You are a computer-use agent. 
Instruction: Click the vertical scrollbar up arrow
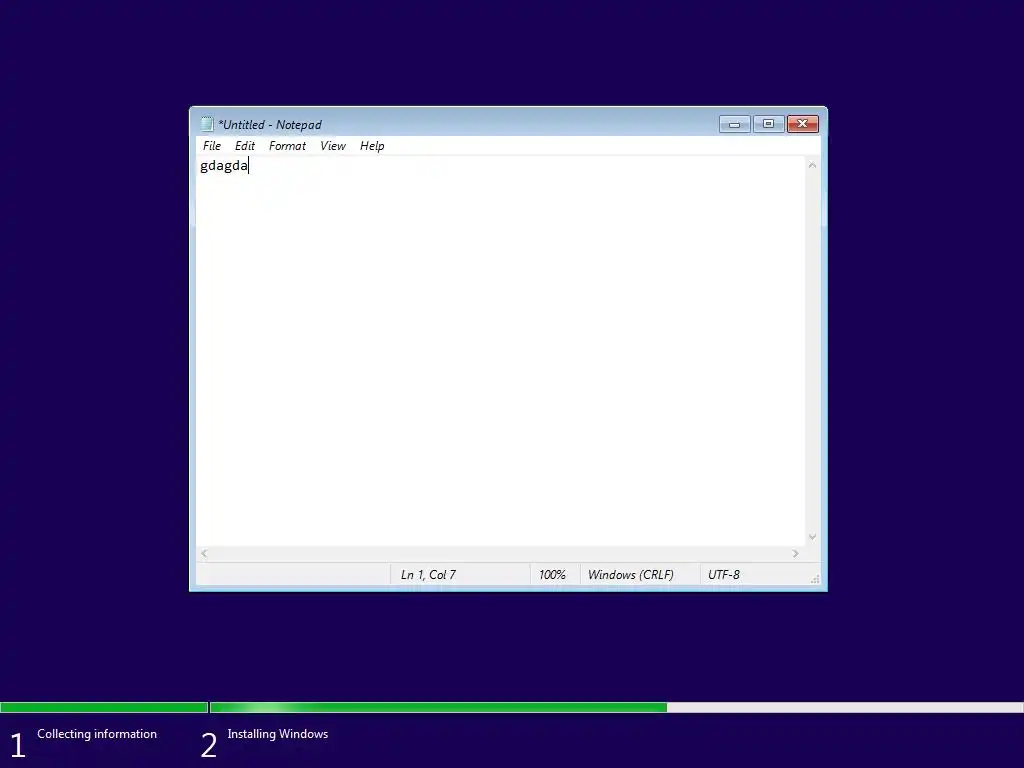(x=812, y=165)
